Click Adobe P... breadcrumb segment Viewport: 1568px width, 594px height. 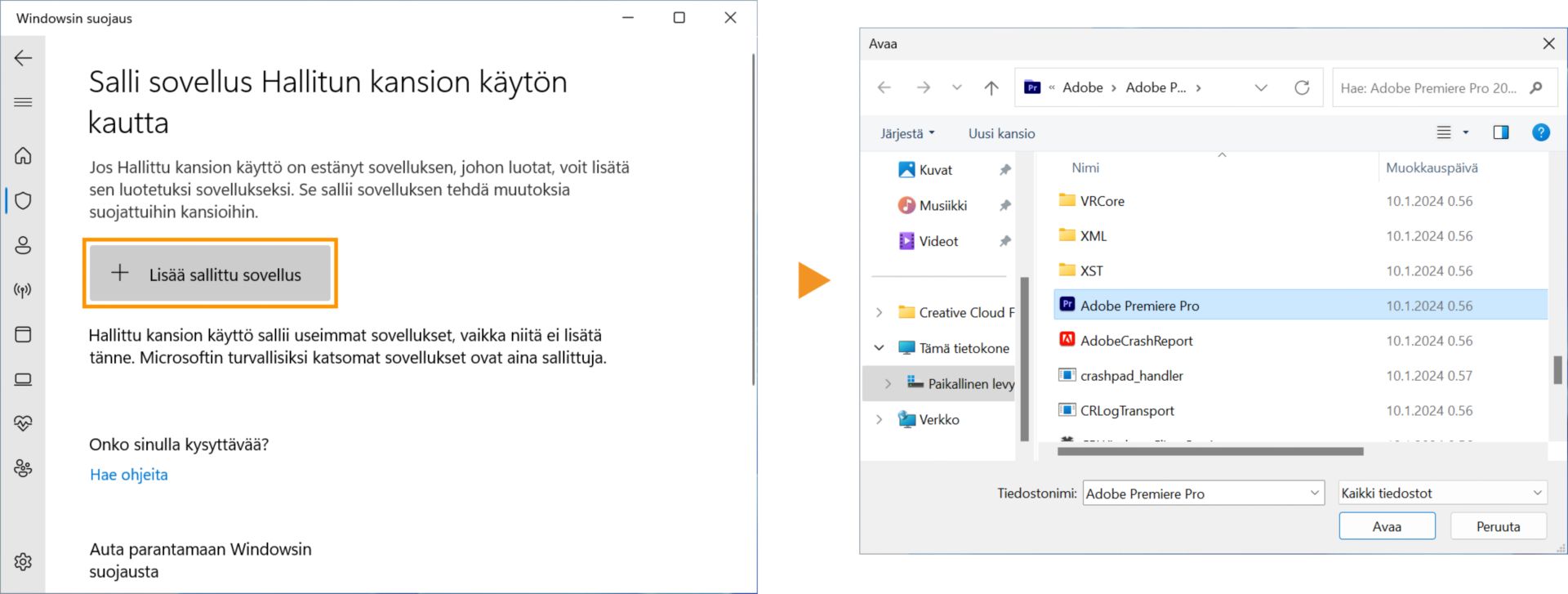(1156, 87)
